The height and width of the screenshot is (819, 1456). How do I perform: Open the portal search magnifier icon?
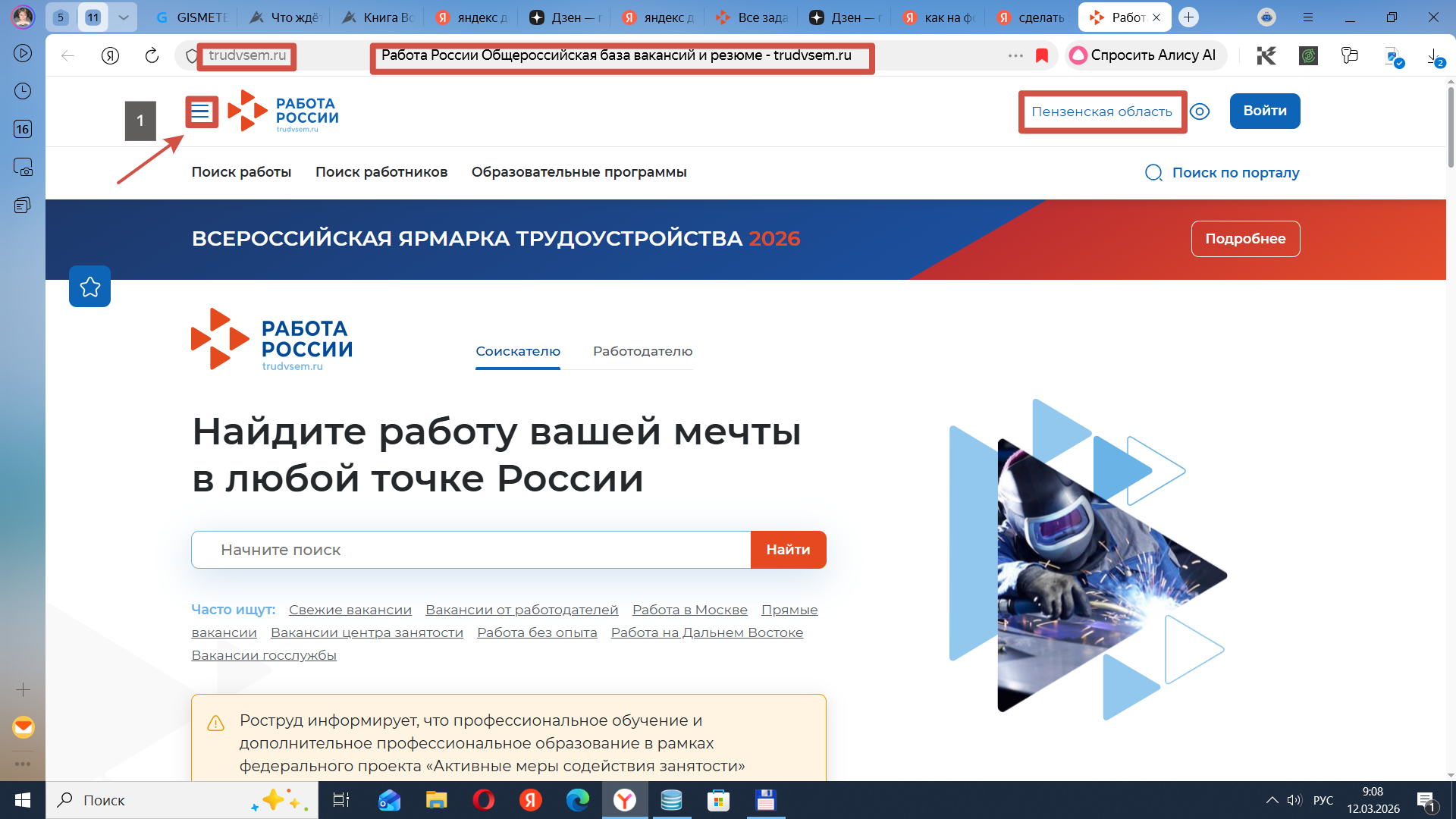click(x=1153, y=173)
